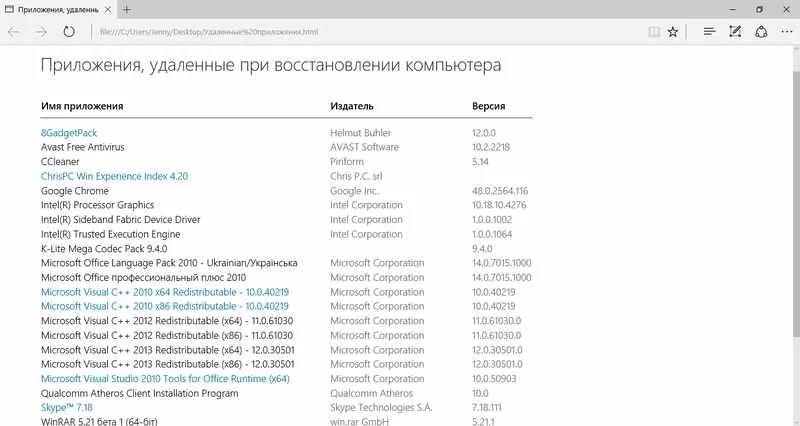Open reading view book icon
Viewport: 800px width, 426px height.
point(654,32)
